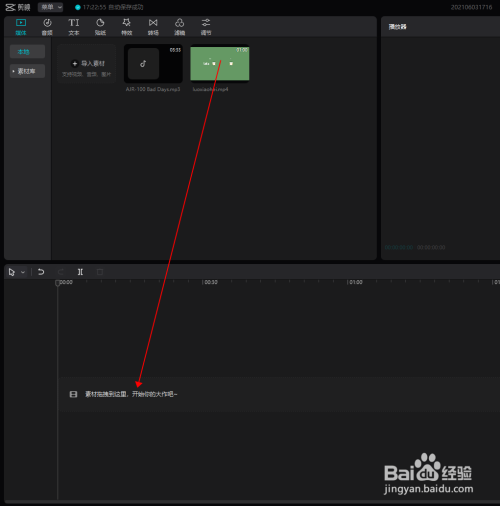Select the 本地 (Local) sidebar item
The height and width of the screenshot is (506, 500).
(x=27, y=52)
